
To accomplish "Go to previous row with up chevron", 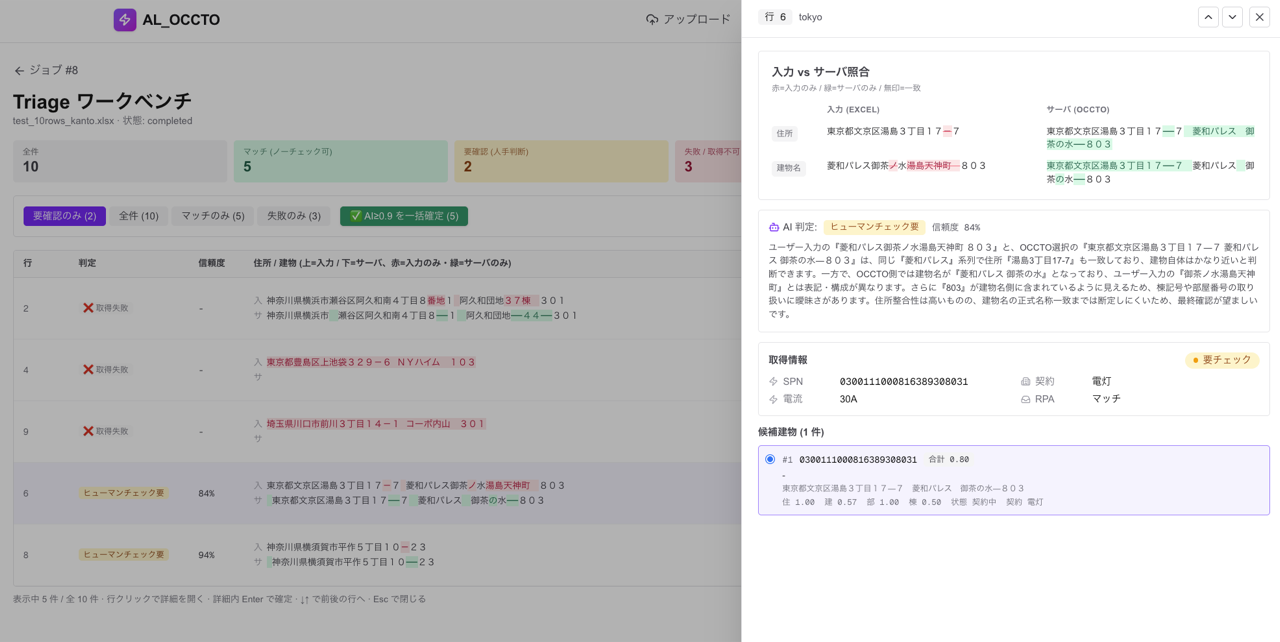I will 1208,17.
